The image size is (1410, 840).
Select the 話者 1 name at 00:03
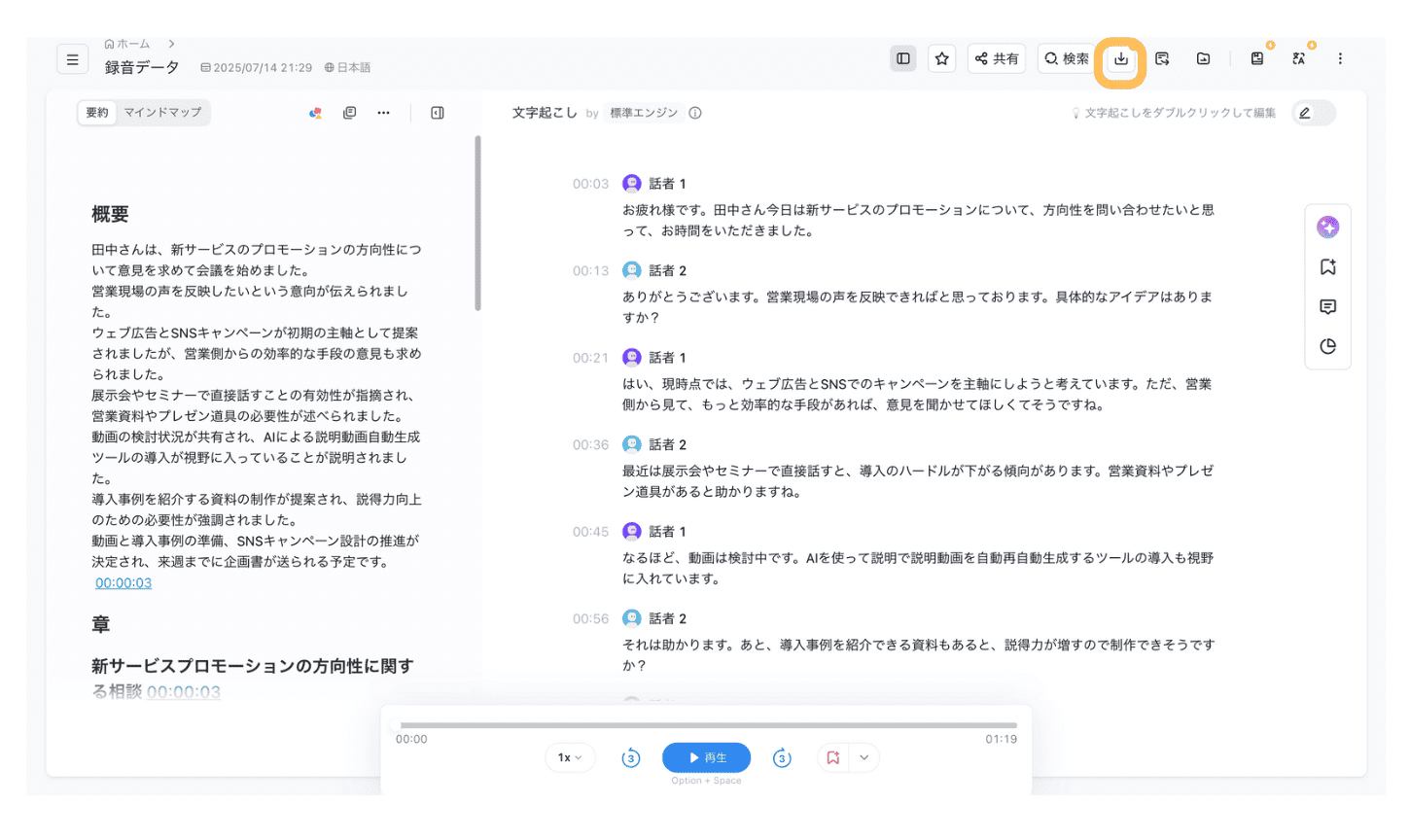[x=668, y=184]
